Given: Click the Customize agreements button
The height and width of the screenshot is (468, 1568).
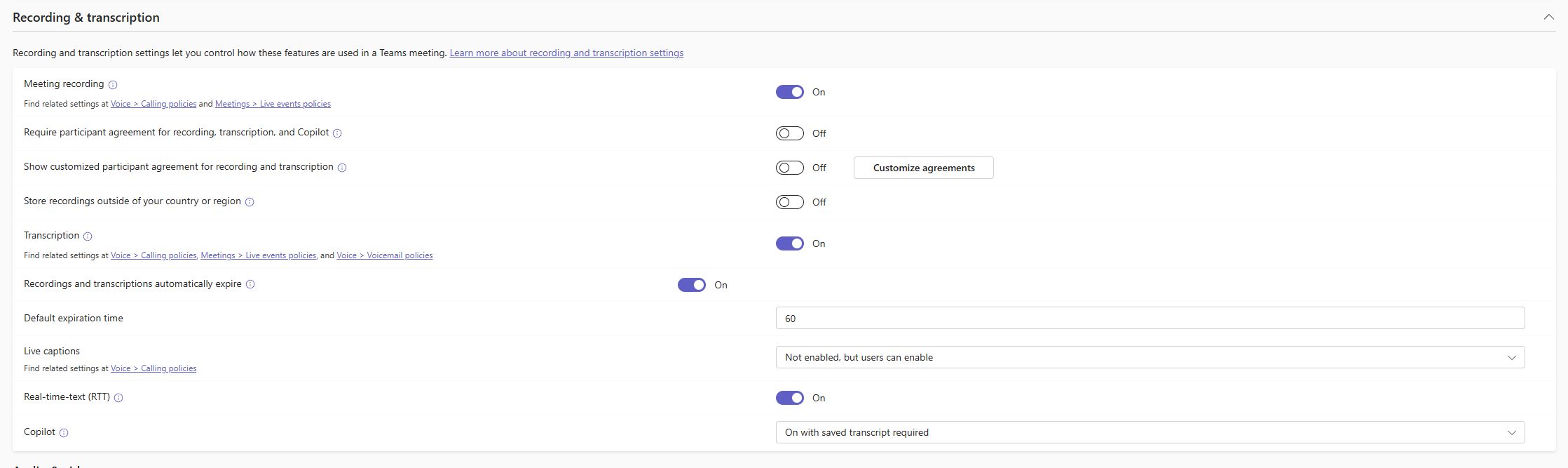Looking at the screenshot, I should 923,168.
